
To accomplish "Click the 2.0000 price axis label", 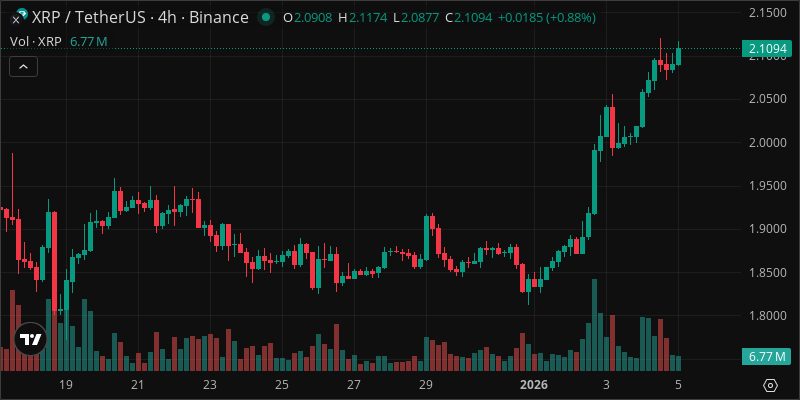I will 767,142.
